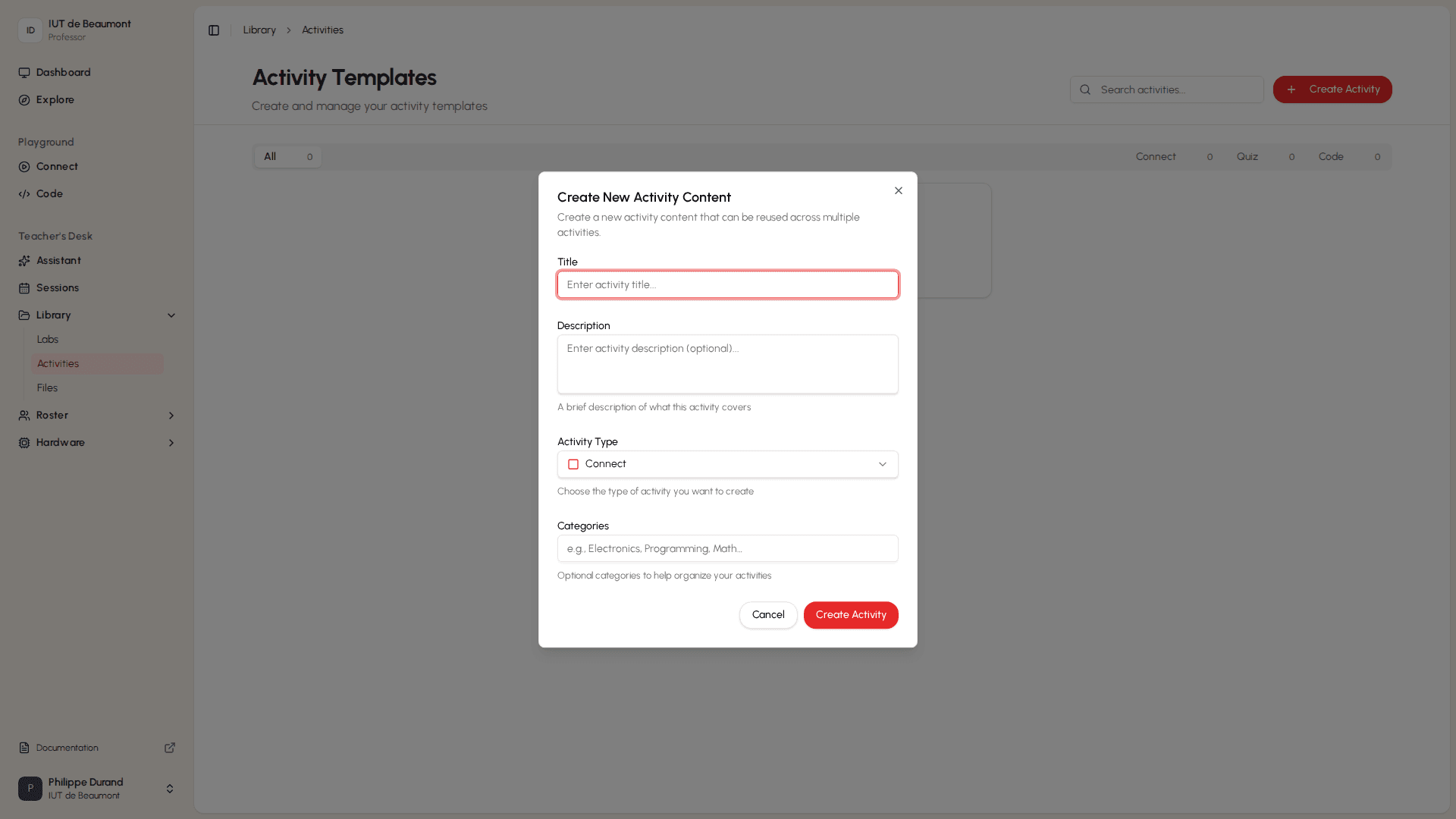This screenshot has width=1456, height=819.
Task: Select the All activities tab
Action: pyautogui.click(x=288, y=157)
